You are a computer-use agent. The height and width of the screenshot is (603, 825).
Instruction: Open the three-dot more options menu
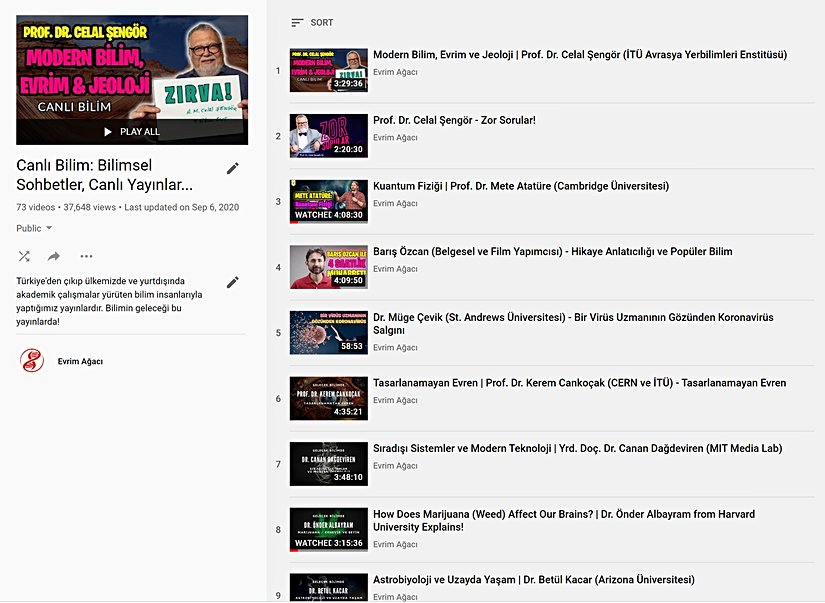pyautogui.click(x=86, y=257)
